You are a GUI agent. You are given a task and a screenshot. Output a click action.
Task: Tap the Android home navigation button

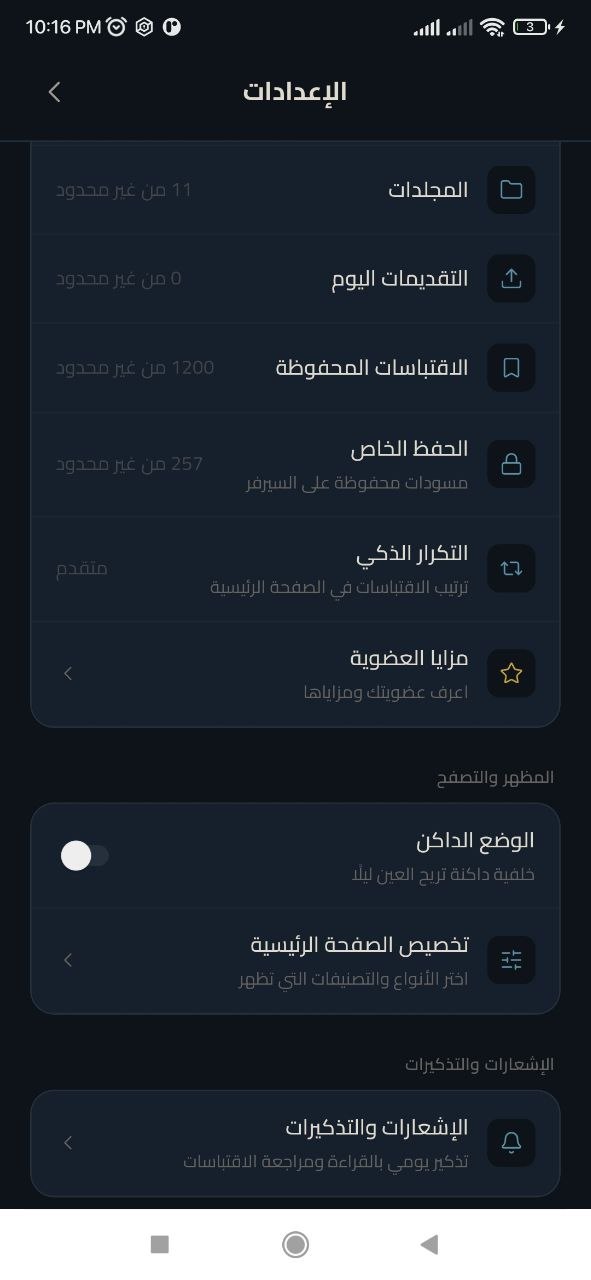295,1244
